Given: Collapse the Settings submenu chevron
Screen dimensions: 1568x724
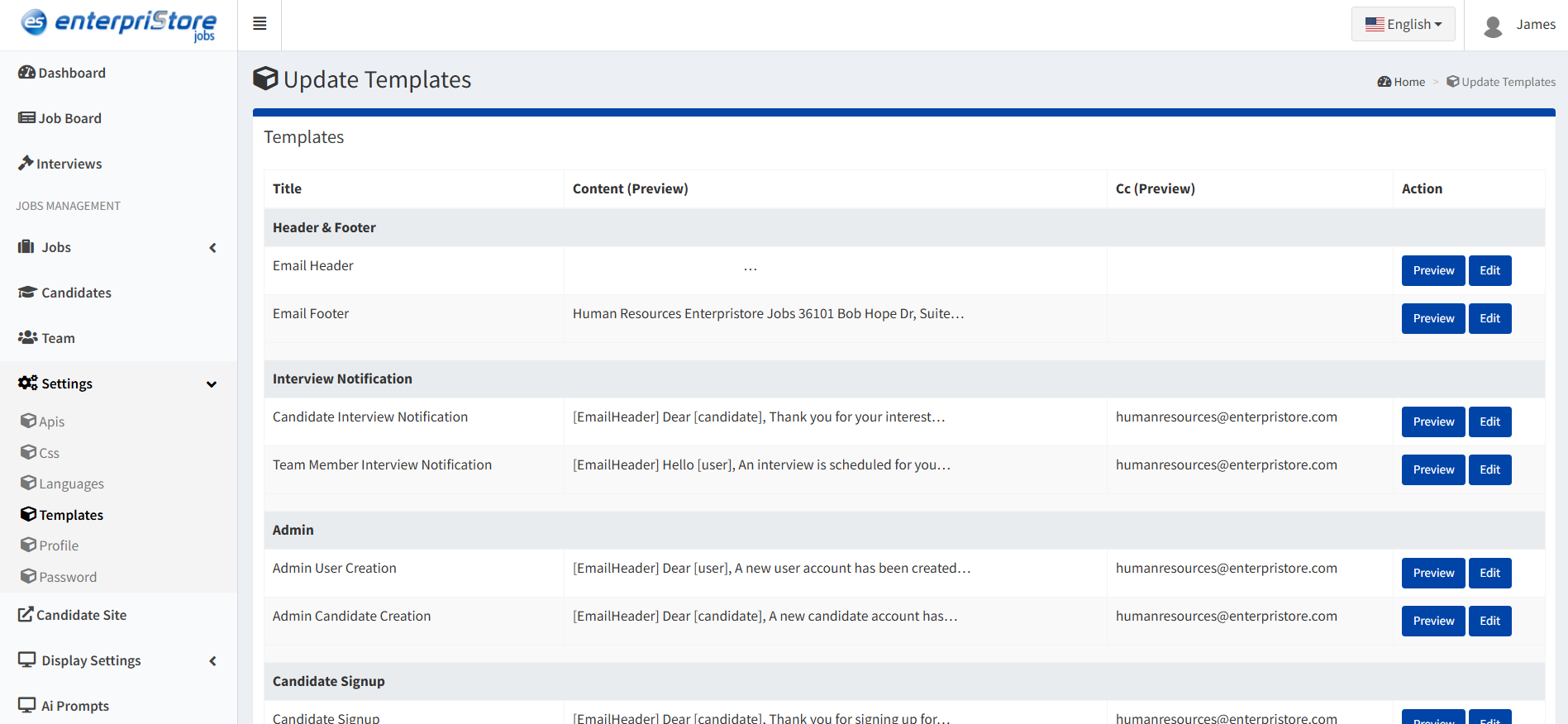Looking at the screenshot, I should [212, 384].
